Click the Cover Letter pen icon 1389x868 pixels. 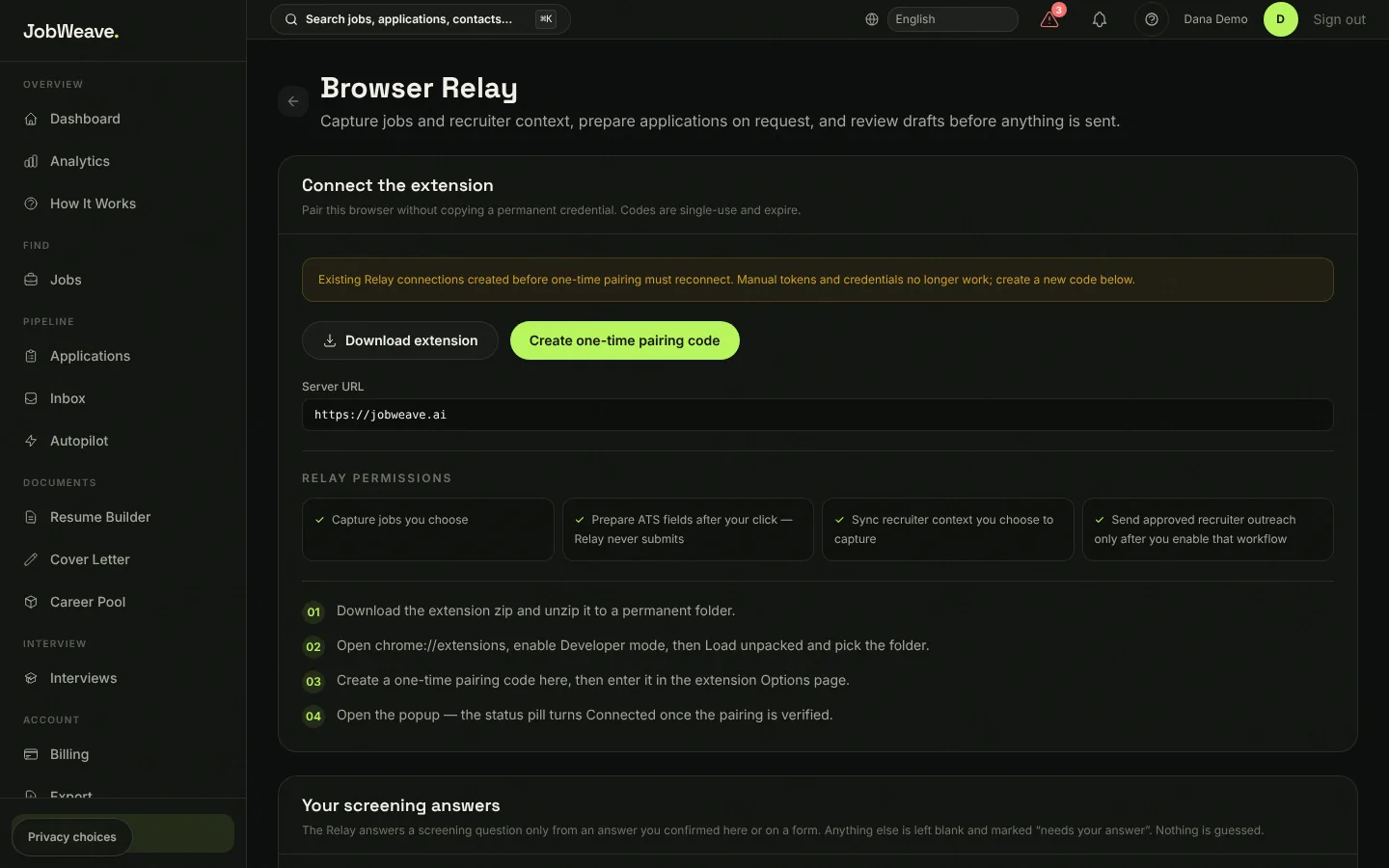[31, 559]
